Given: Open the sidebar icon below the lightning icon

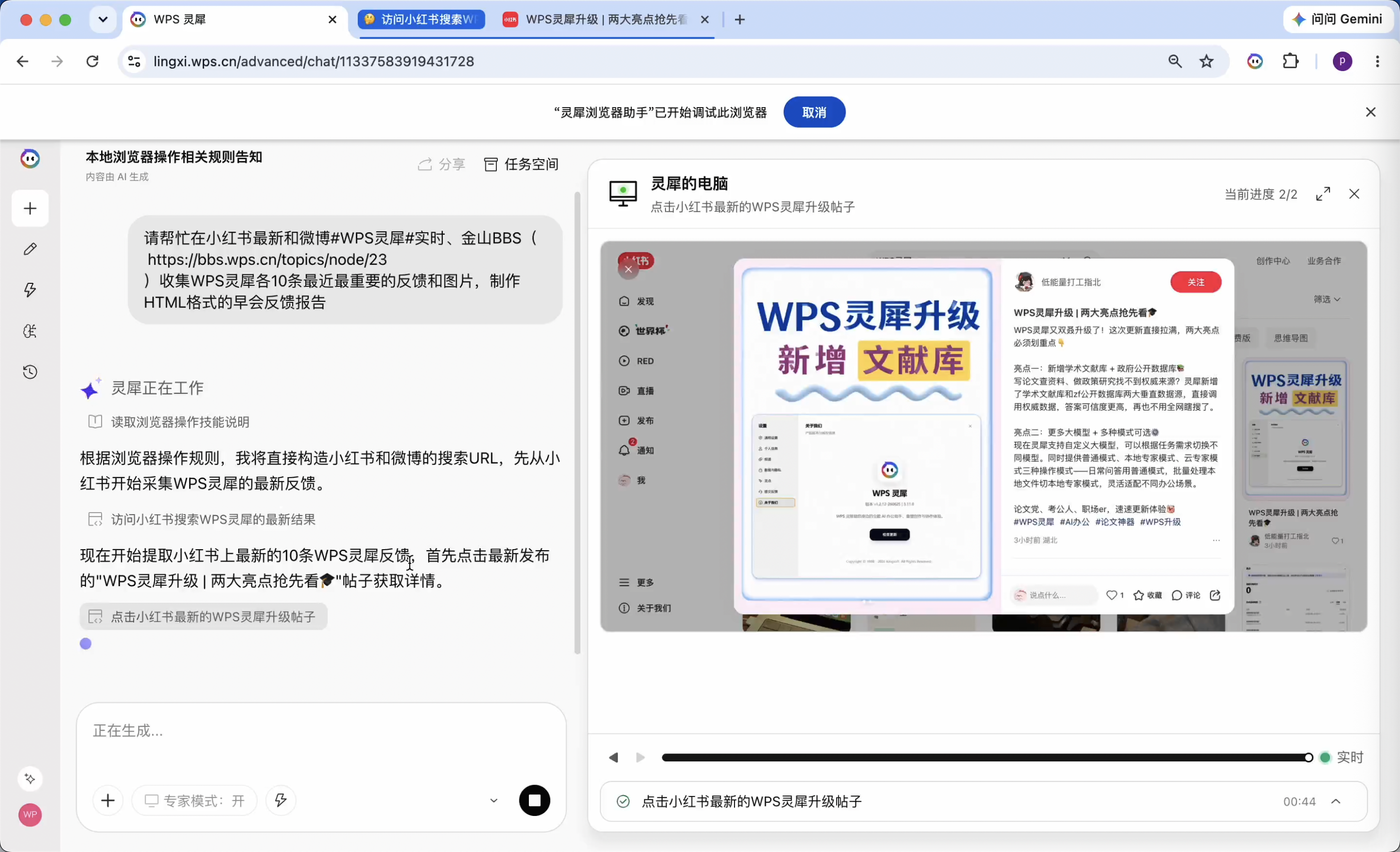Looking at the screenshot, I should pos(30,331).
